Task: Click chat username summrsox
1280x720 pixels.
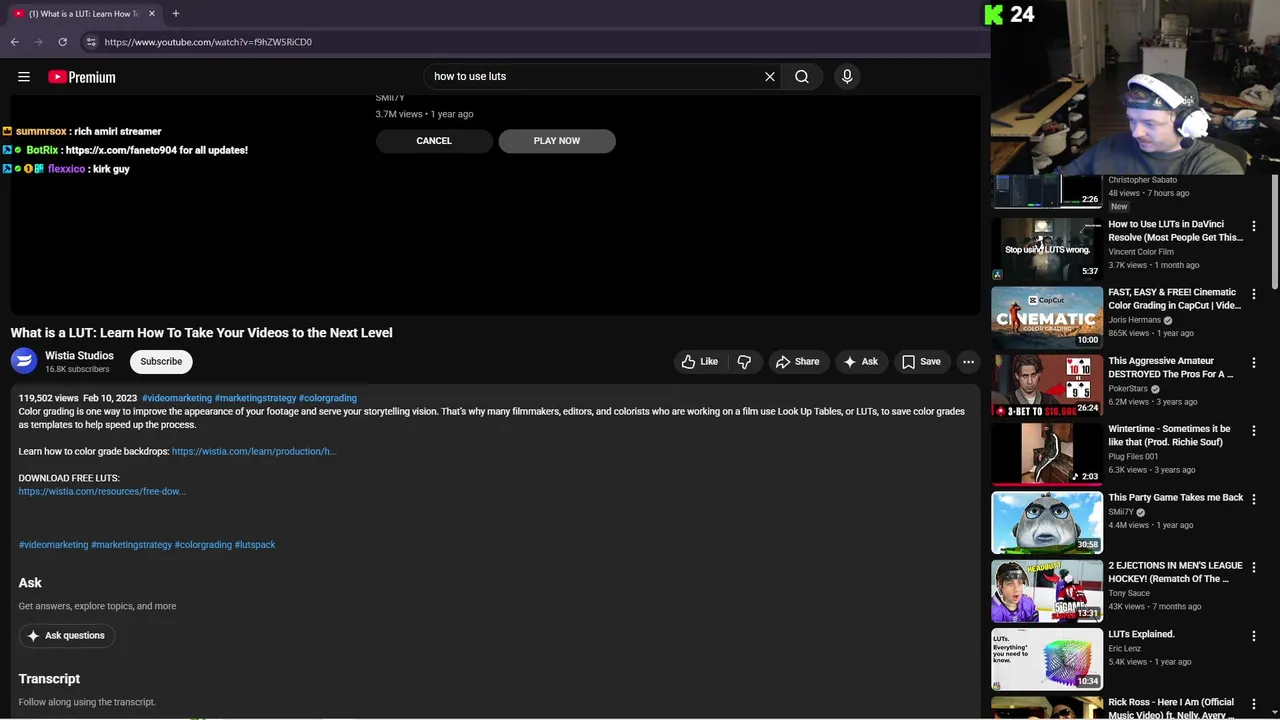Action: pyautogui.click(x=41, y=131)
